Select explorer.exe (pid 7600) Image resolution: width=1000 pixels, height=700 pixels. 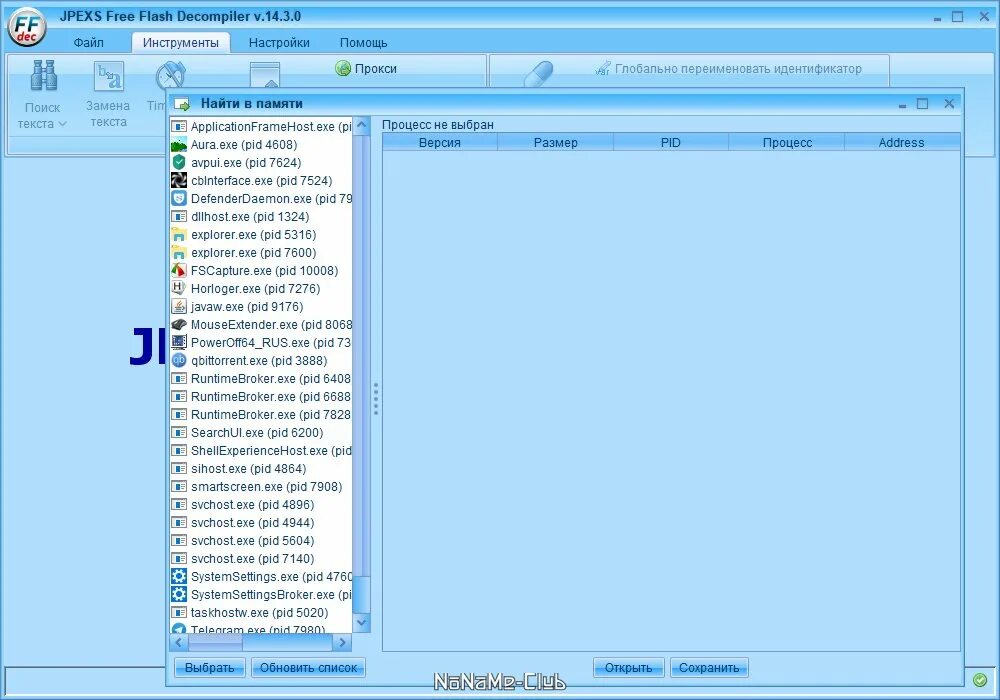[261, 252]
